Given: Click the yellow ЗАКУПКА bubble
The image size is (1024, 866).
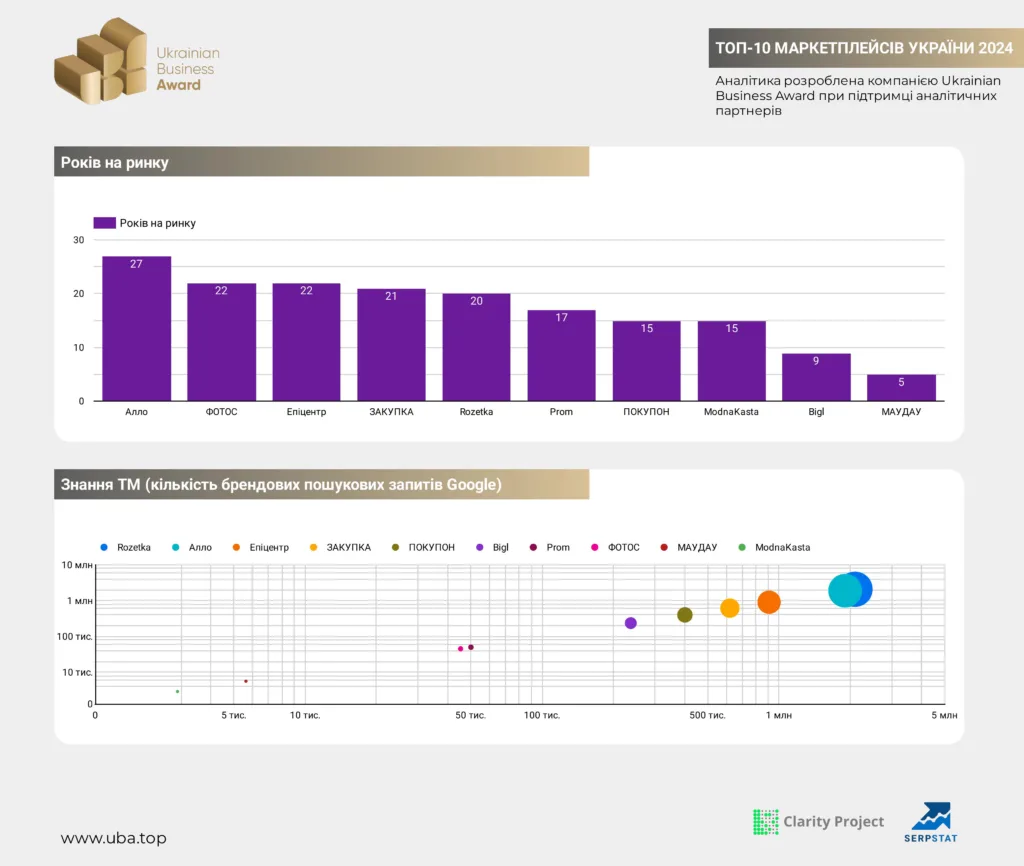Looking at the screenshot, I should (x=729, y=608).
